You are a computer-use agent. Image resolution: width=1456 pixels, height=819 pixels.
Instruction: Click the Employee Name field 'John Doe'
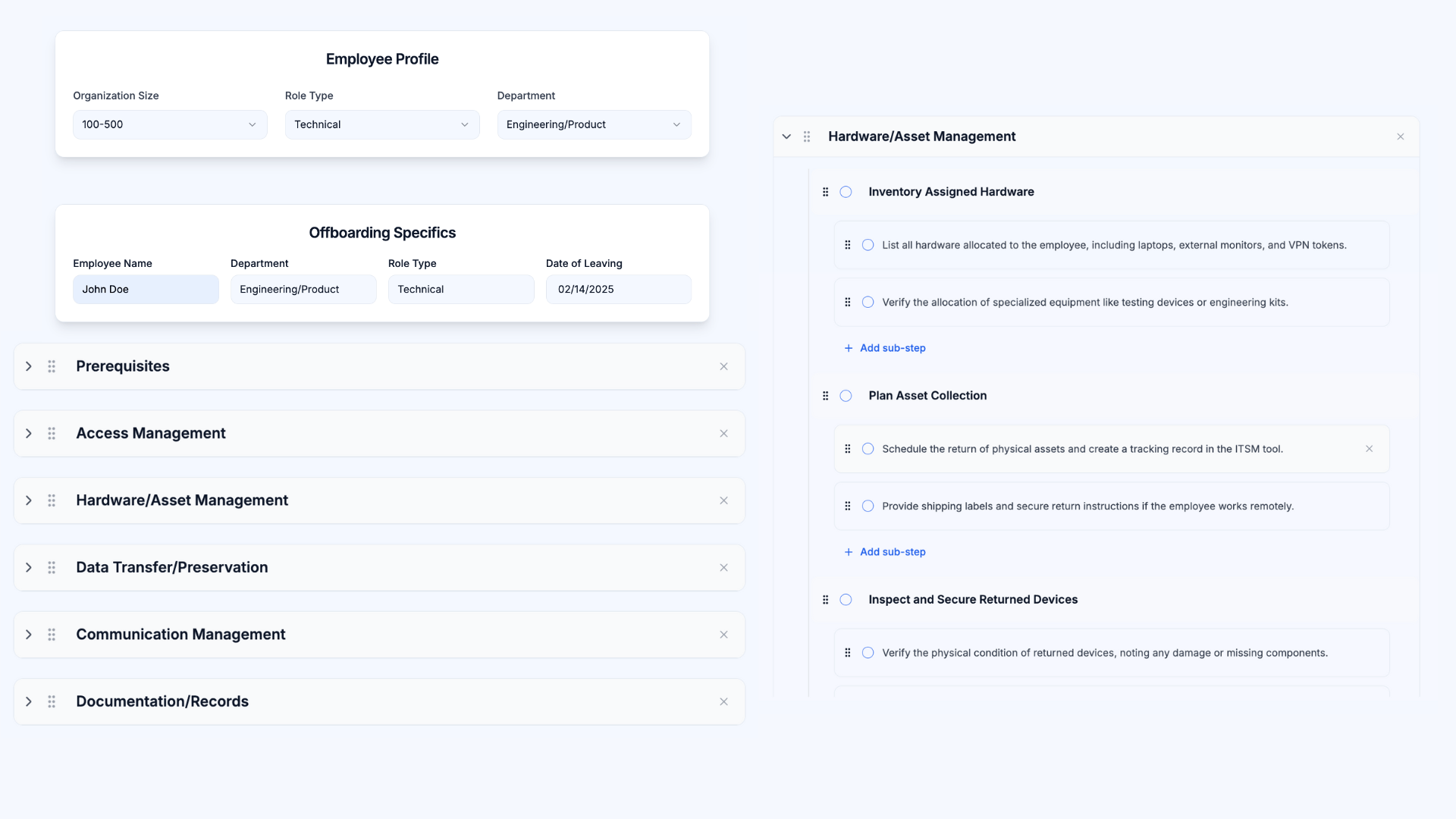pos(146,290)
